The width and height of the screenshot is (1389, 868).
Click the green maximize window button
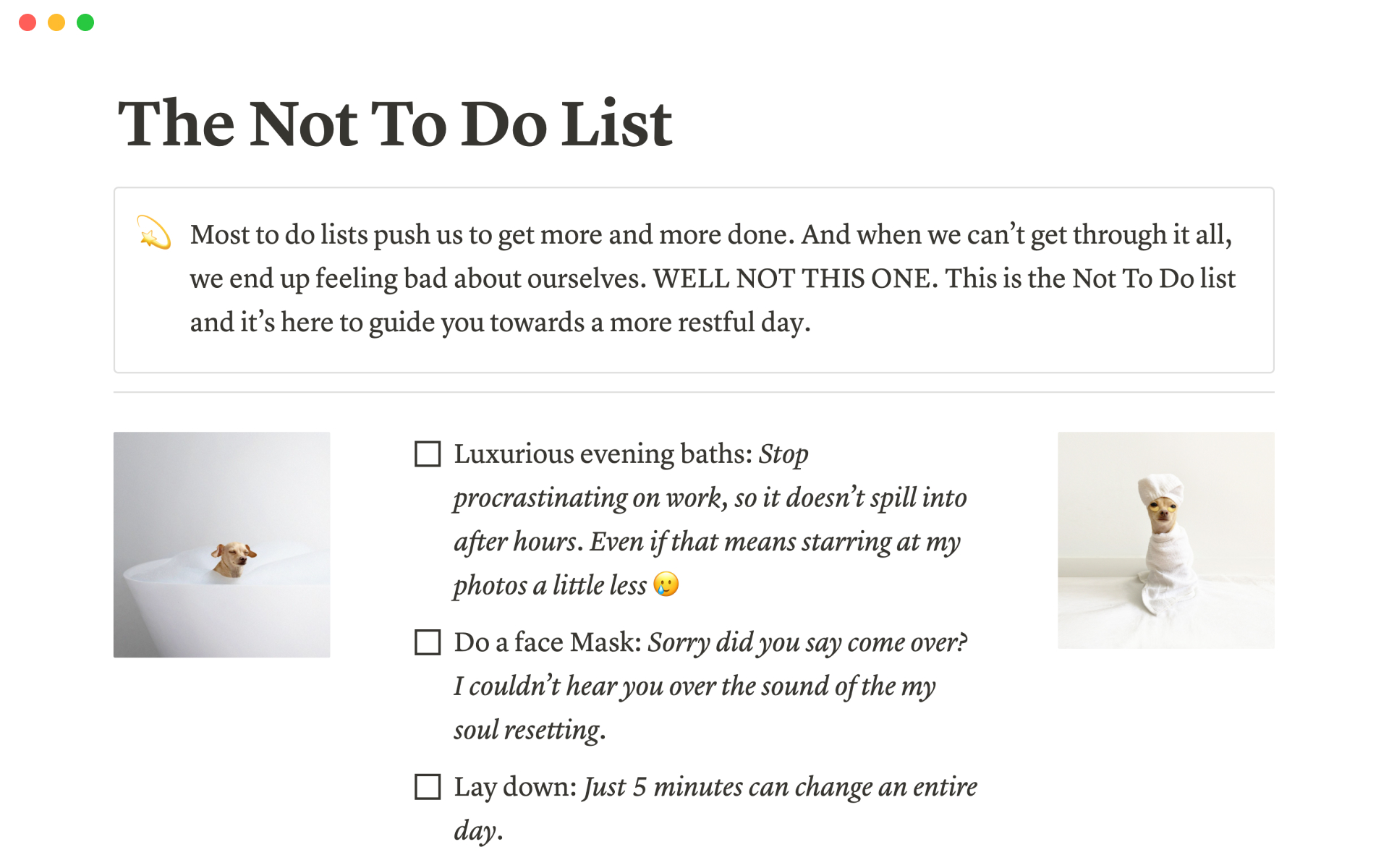[85, 22]
